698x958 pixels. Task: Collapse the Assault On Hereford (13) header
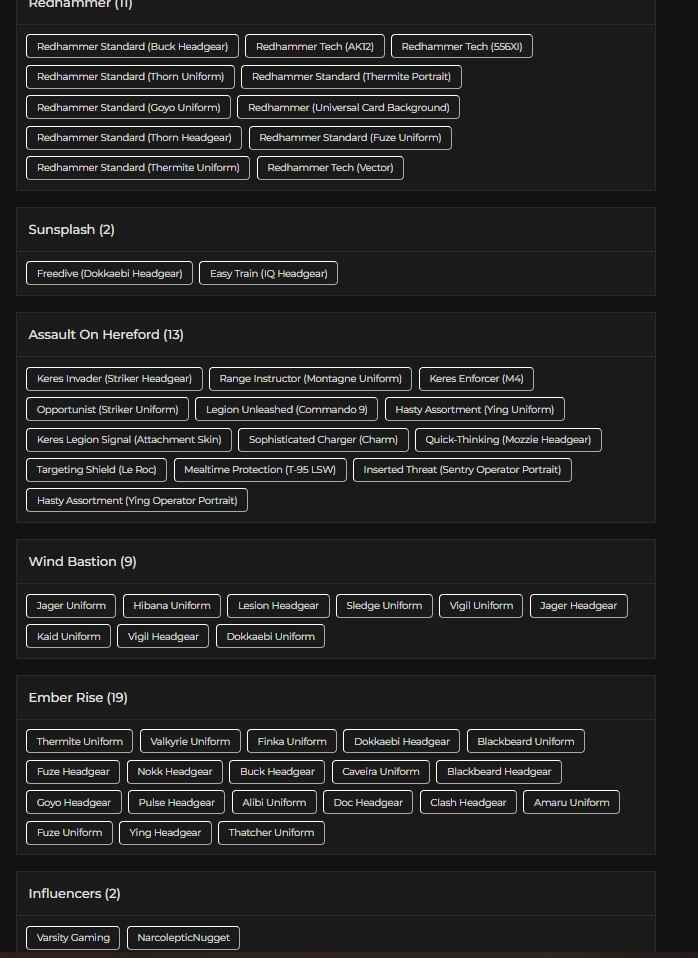106,335
